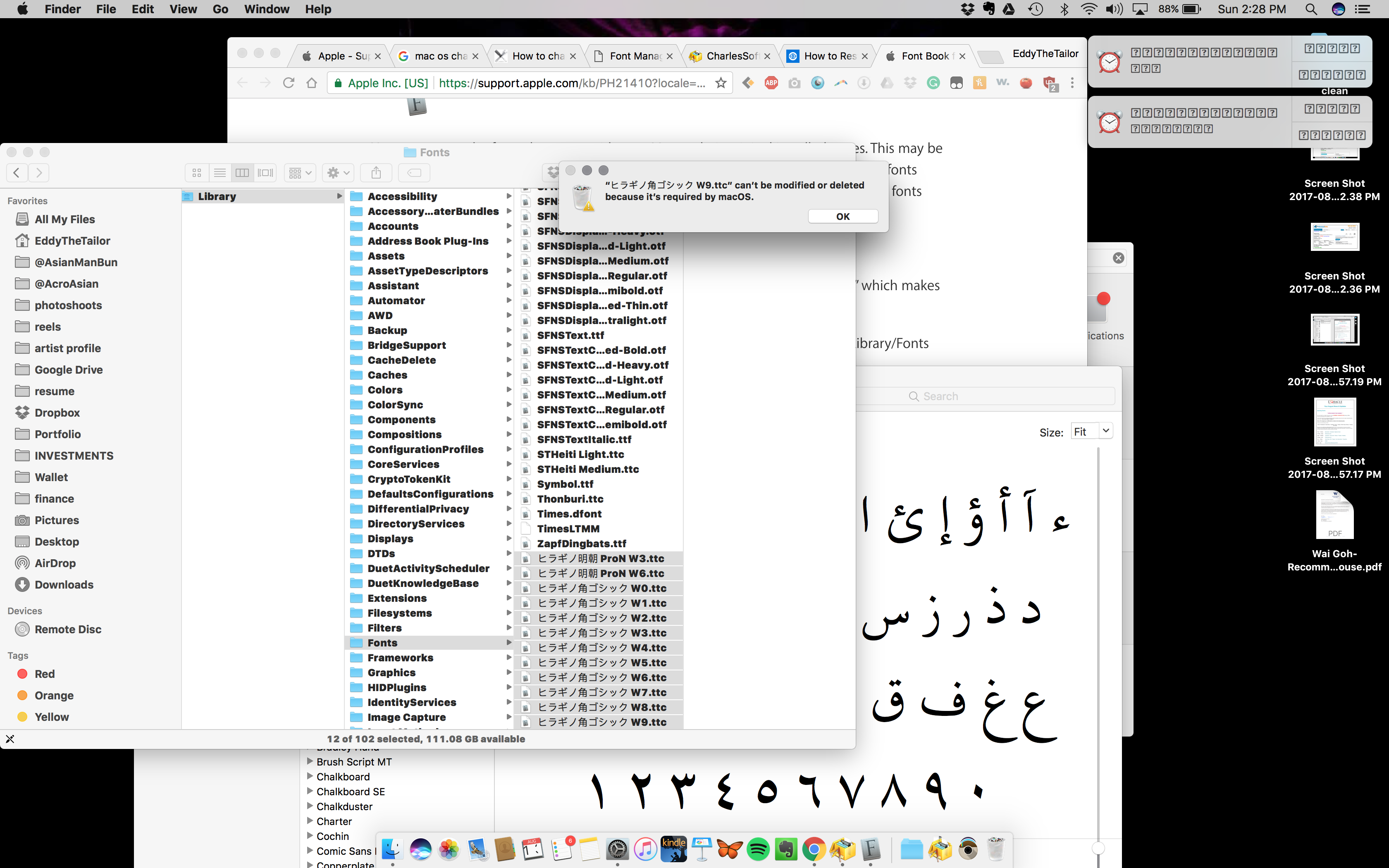1389x868 pixels.
Task: Expand the Brush Script MT font family
Action: [x=310, y=762]
